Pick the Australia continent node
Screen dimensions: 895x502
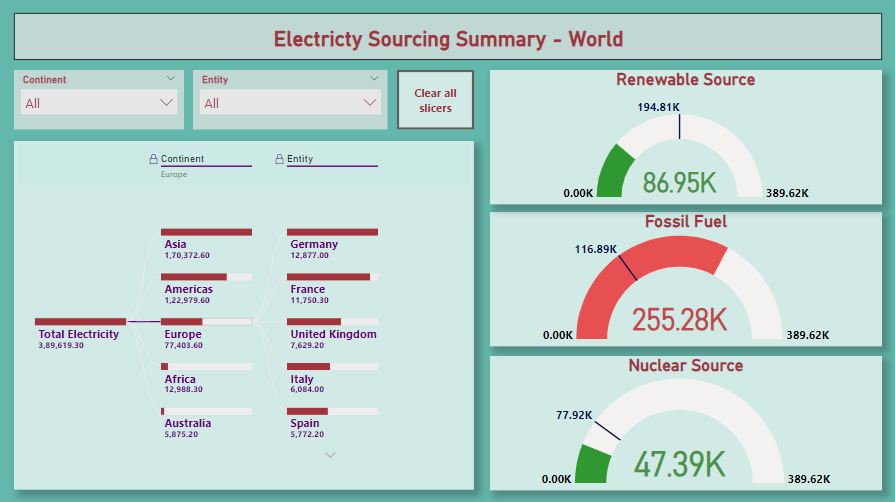206,411
